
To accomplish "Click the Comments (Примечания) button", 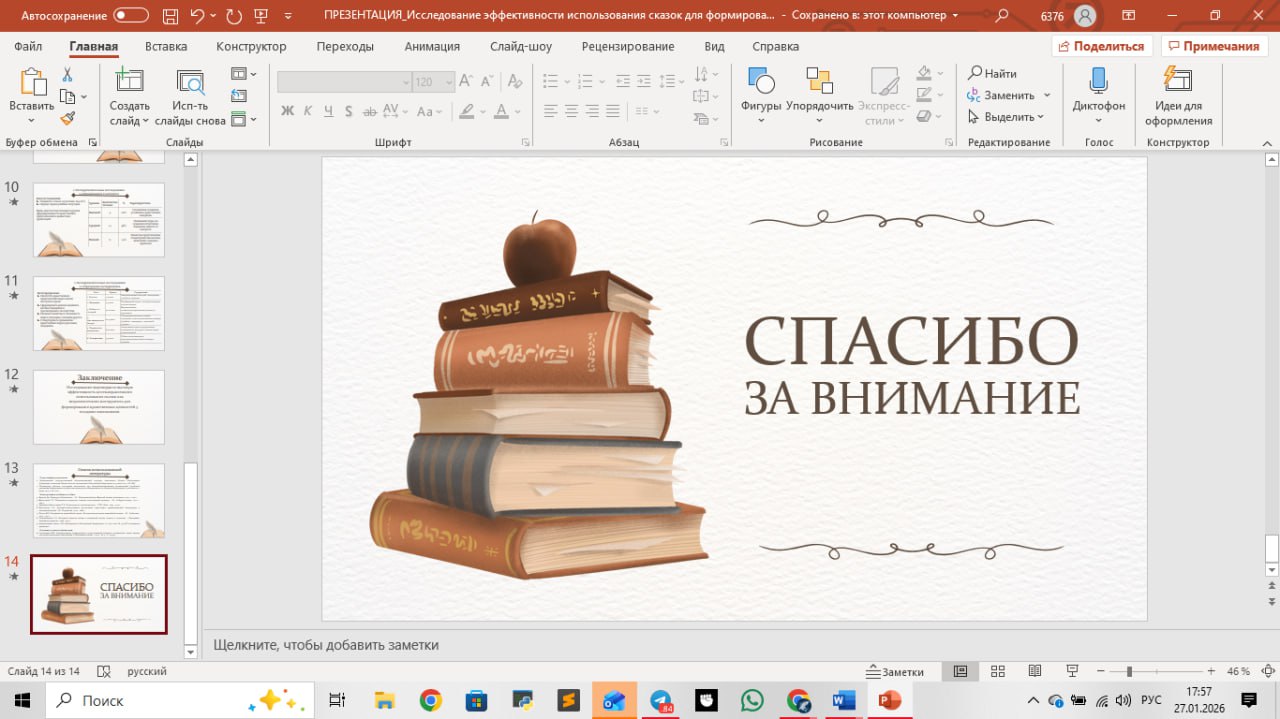I will 1213,46.
